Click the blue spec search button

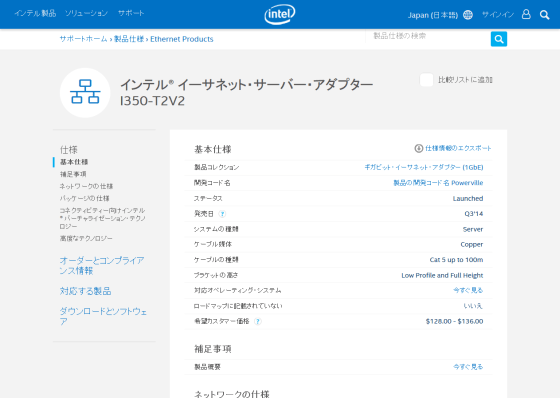(499, 39)
